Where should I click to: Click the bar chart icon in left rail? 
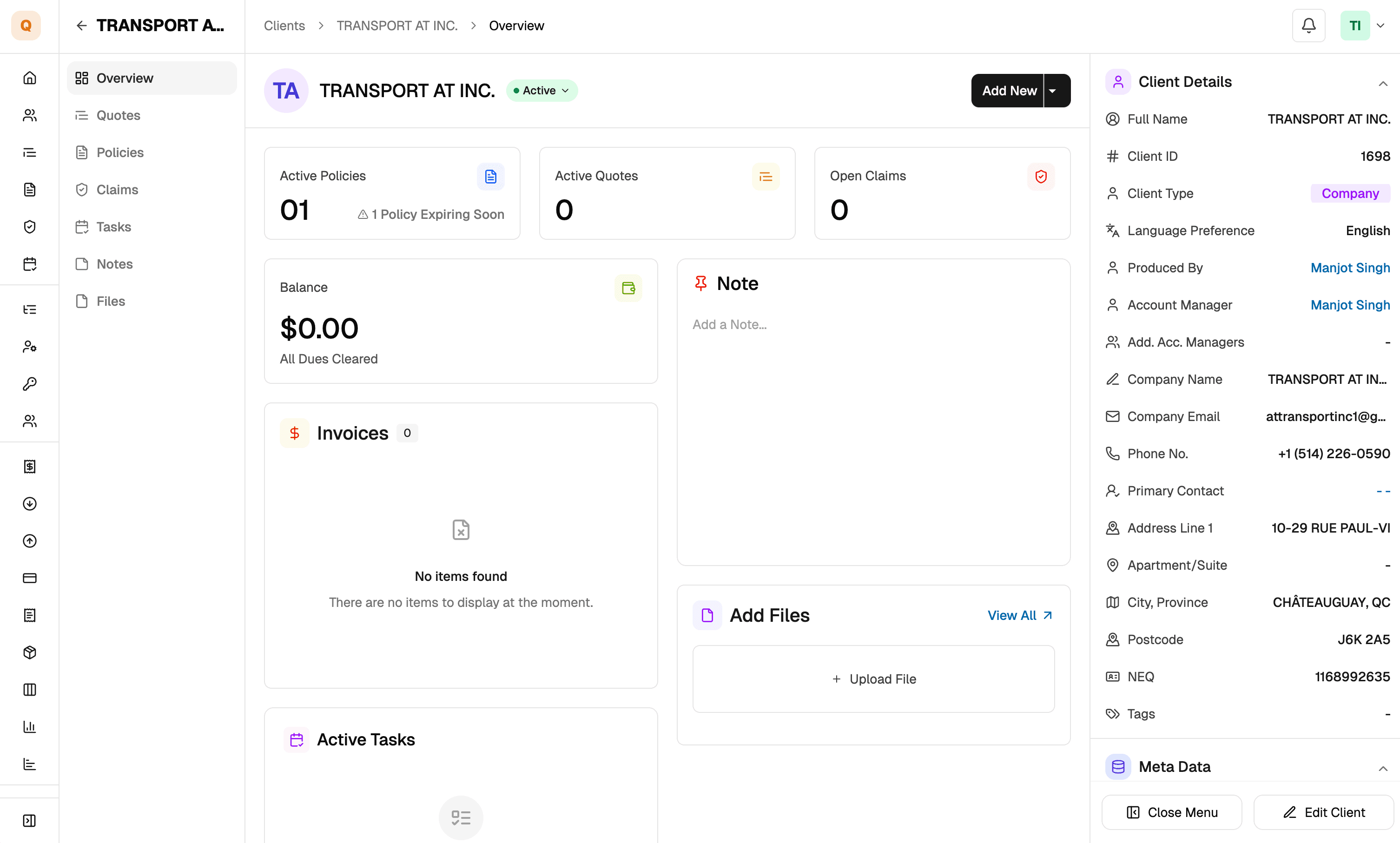(30, 726)
